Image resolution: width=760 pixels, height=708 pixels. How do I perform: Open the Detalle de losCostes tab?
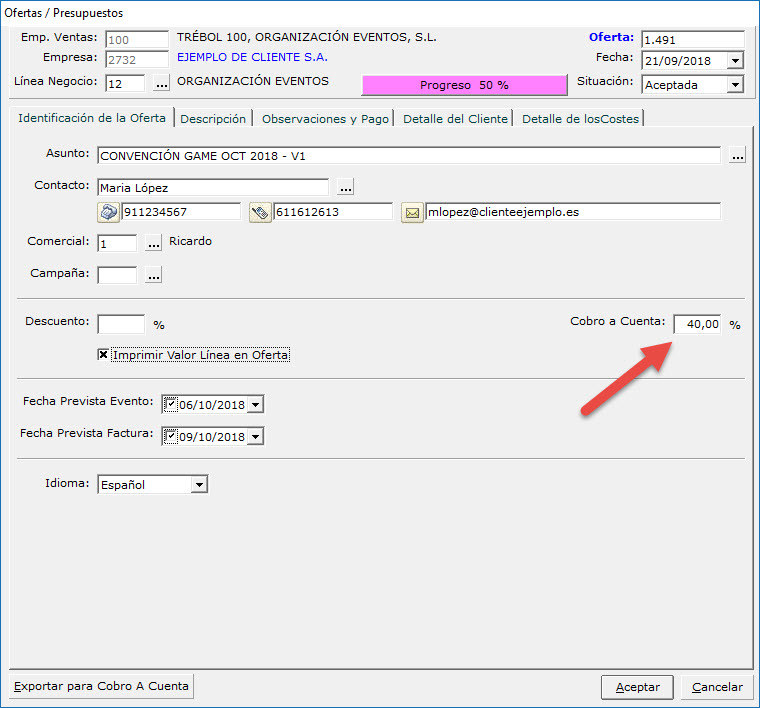(580, 119)
